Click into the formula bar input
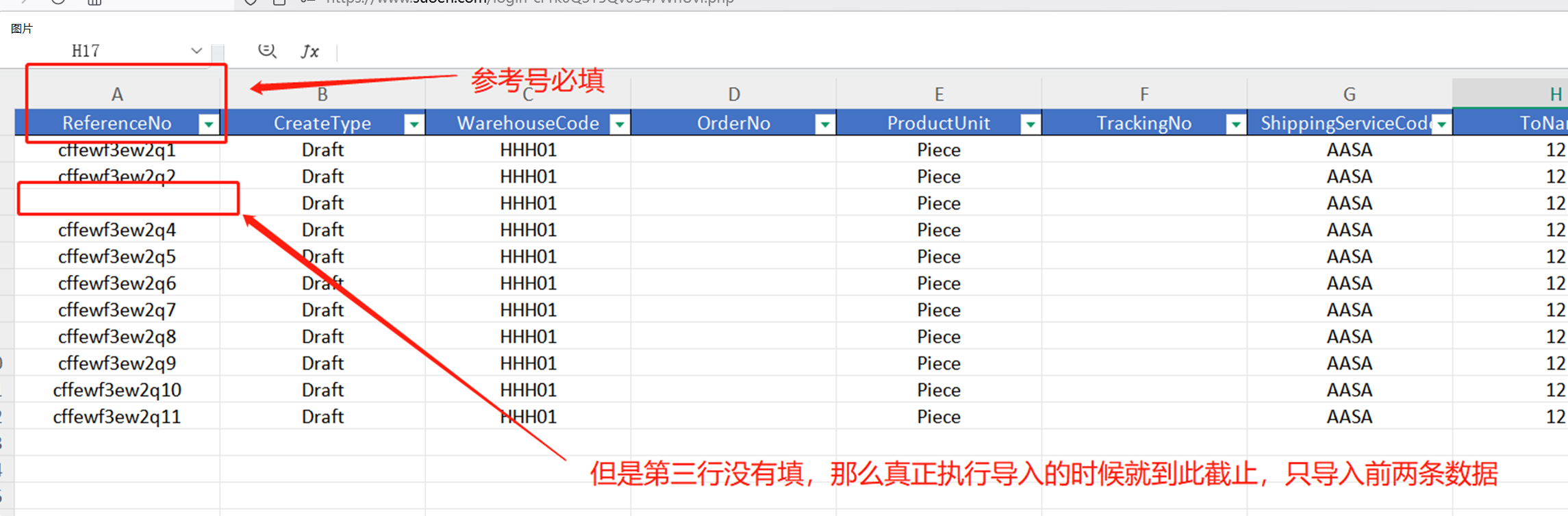1568x516 pixels. tap(952, 51)
